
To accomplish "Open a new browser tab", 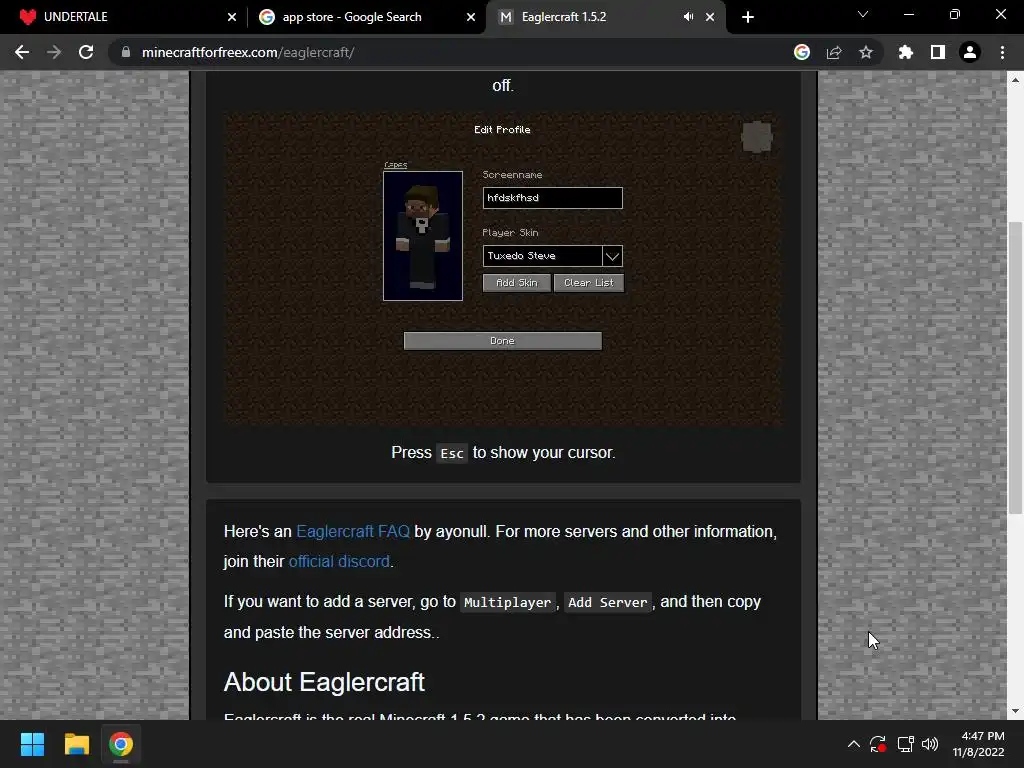I will [748, 17].
